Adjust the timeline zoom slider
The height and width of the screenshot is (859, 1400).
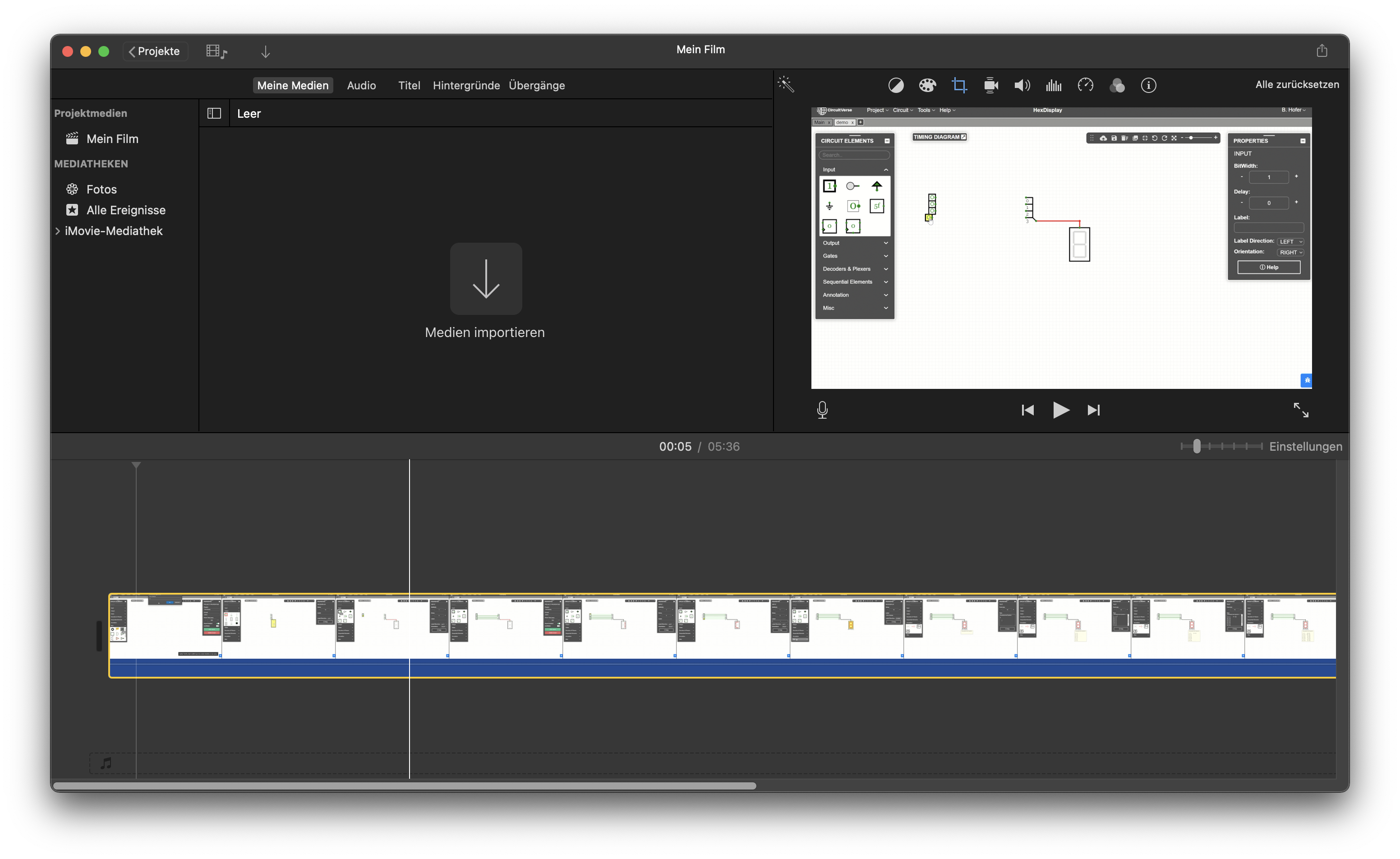point(1197,446)
